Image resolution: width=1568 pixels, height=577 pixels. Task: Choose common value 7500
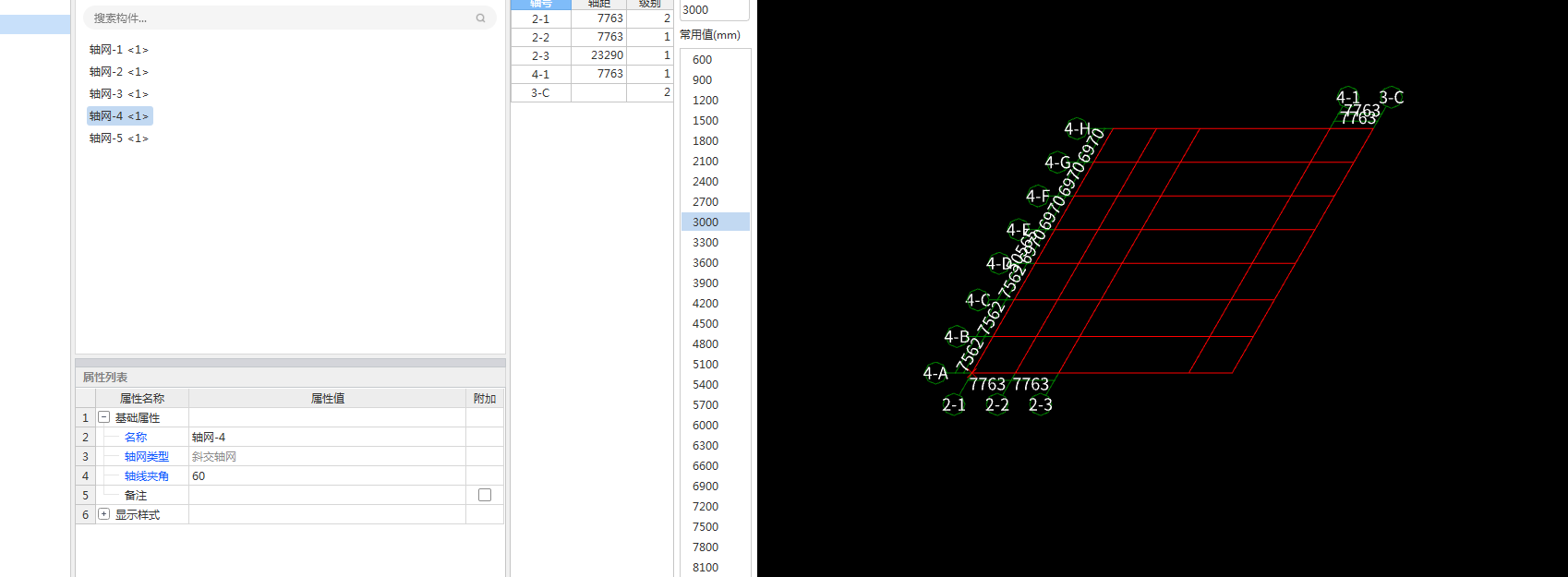click(715, 527)
